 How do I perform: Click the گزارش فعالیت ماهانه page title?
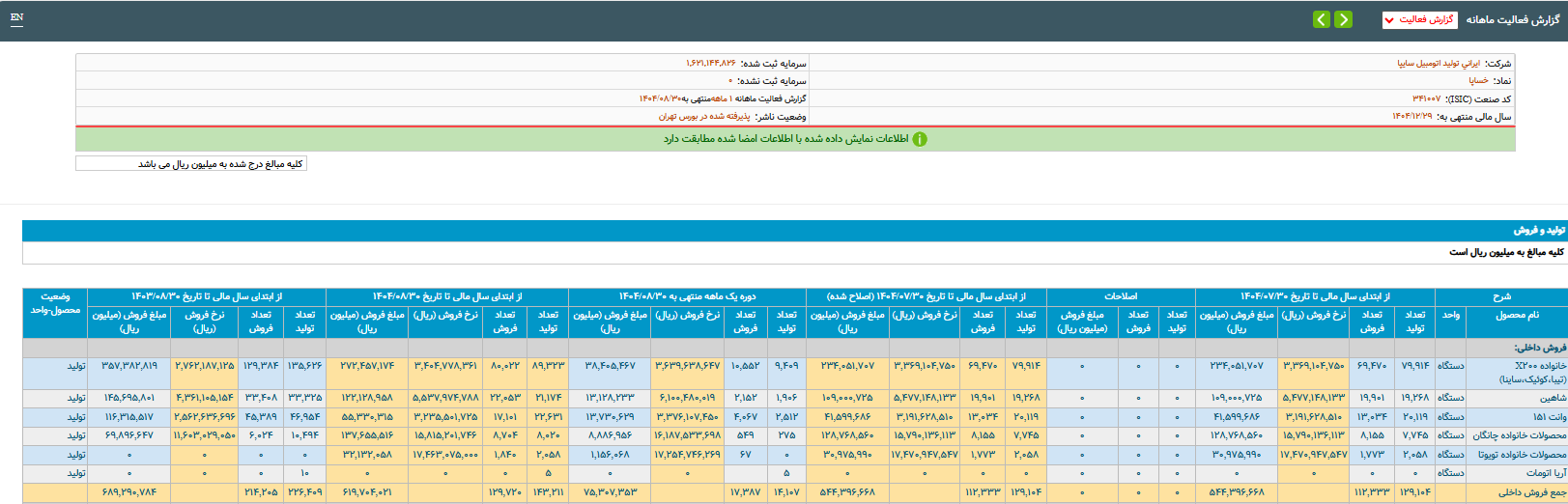pyautogui.click(x=1512, y=19)
